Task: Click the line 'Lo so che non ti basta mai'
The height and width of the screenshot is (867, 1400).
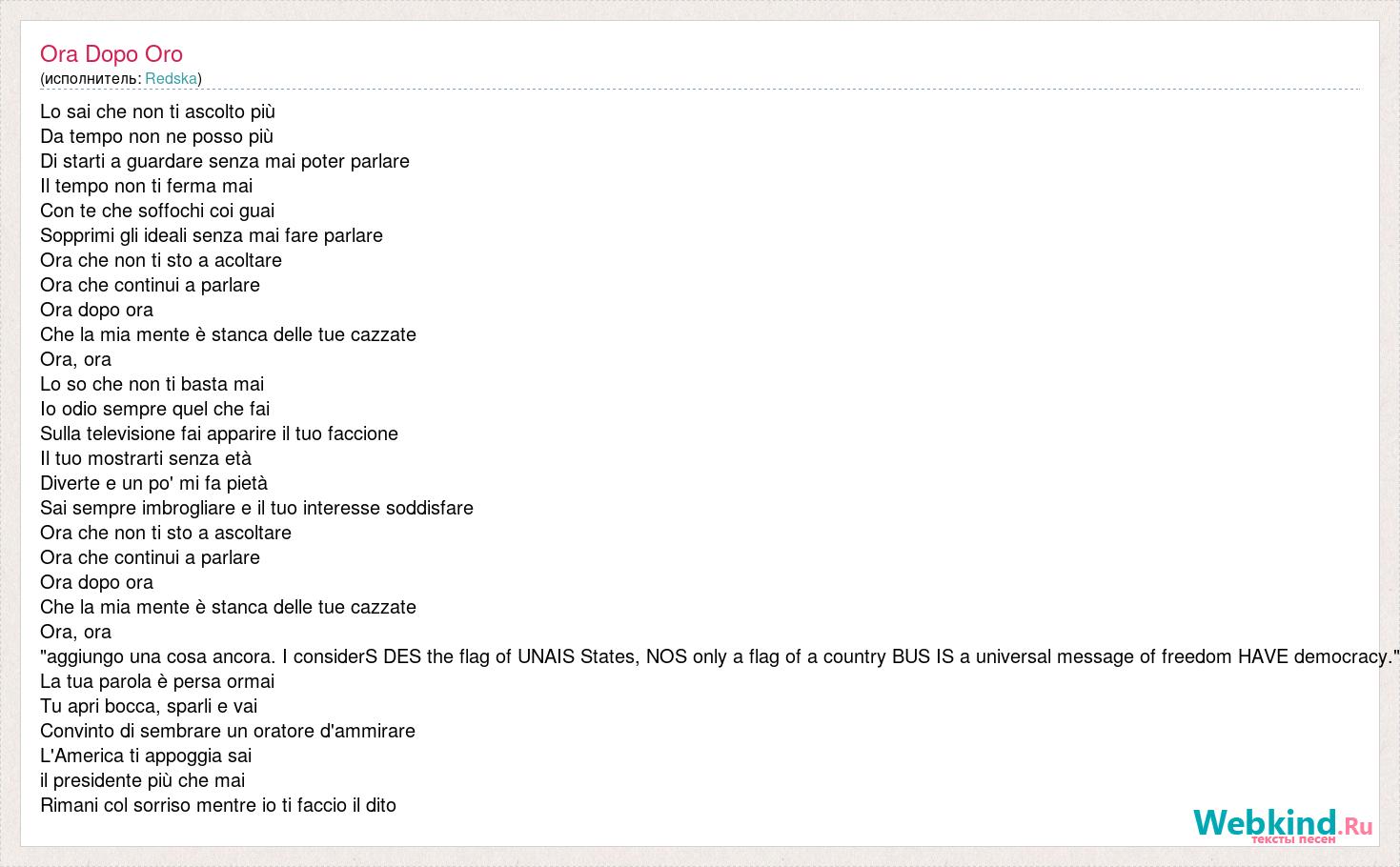Action: pos(152,385)
